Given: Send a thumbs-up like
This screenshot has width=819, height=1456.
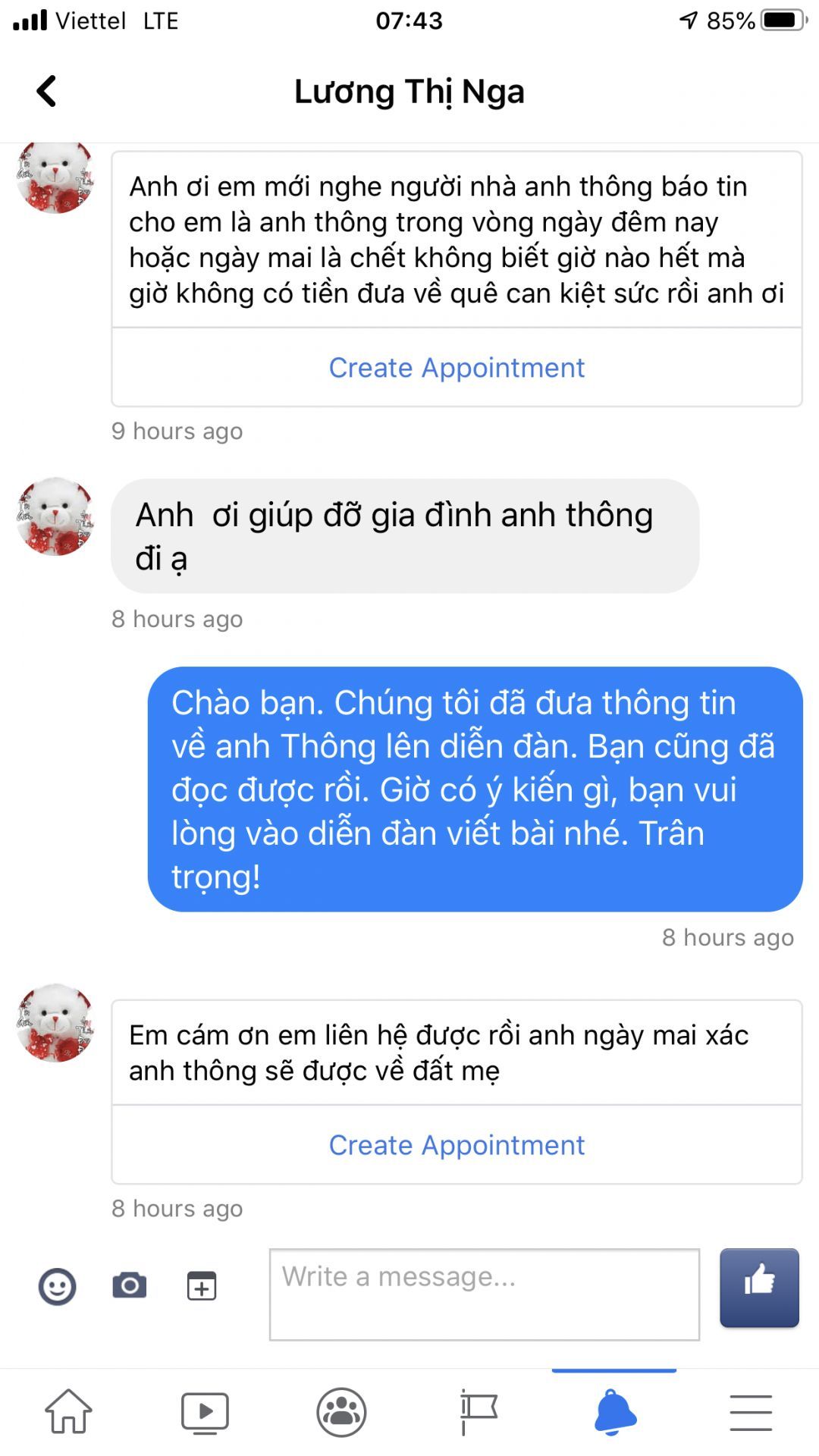Looking at the screenshot, I should (759, 1288).
